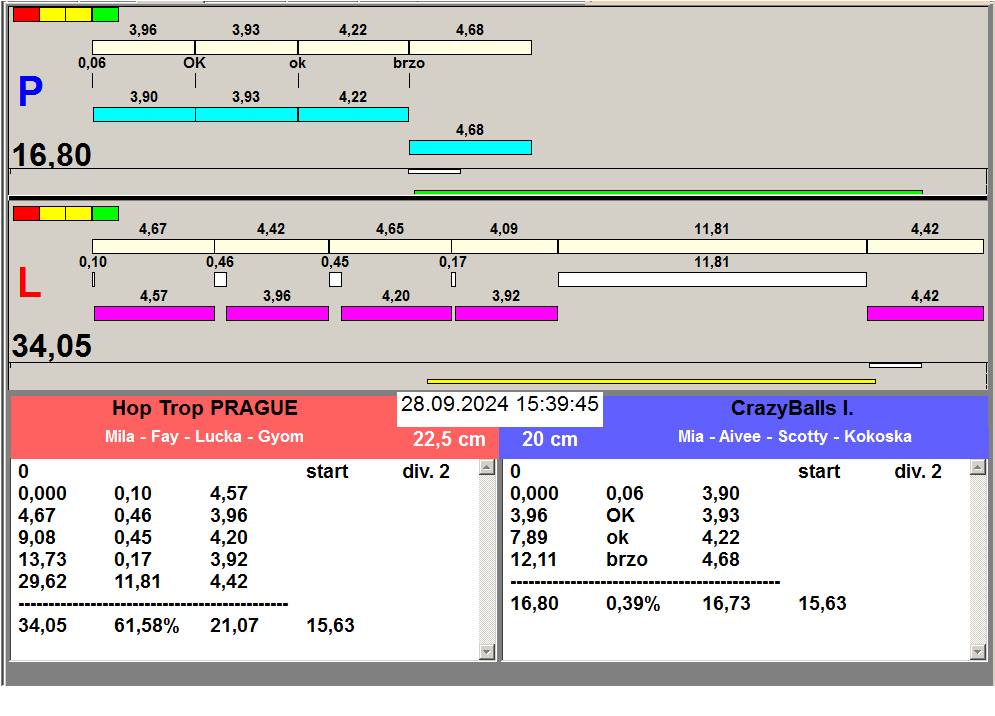This screenshot has height=716, width=995.
Task: Click the narrow 0,17 changeover marker
Action: click(453, 279)
